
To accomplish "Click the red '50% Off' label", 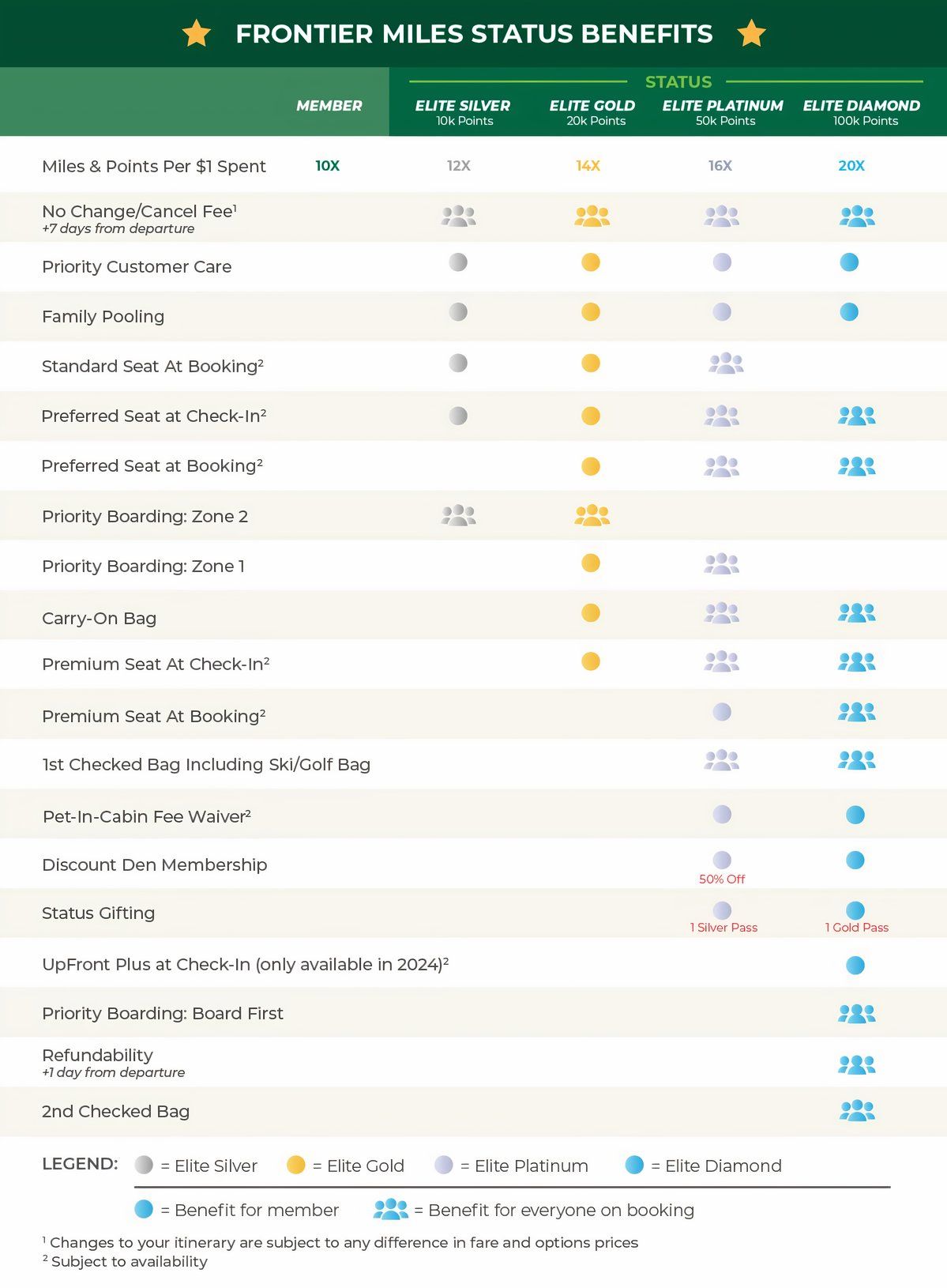I will (722, 879).
